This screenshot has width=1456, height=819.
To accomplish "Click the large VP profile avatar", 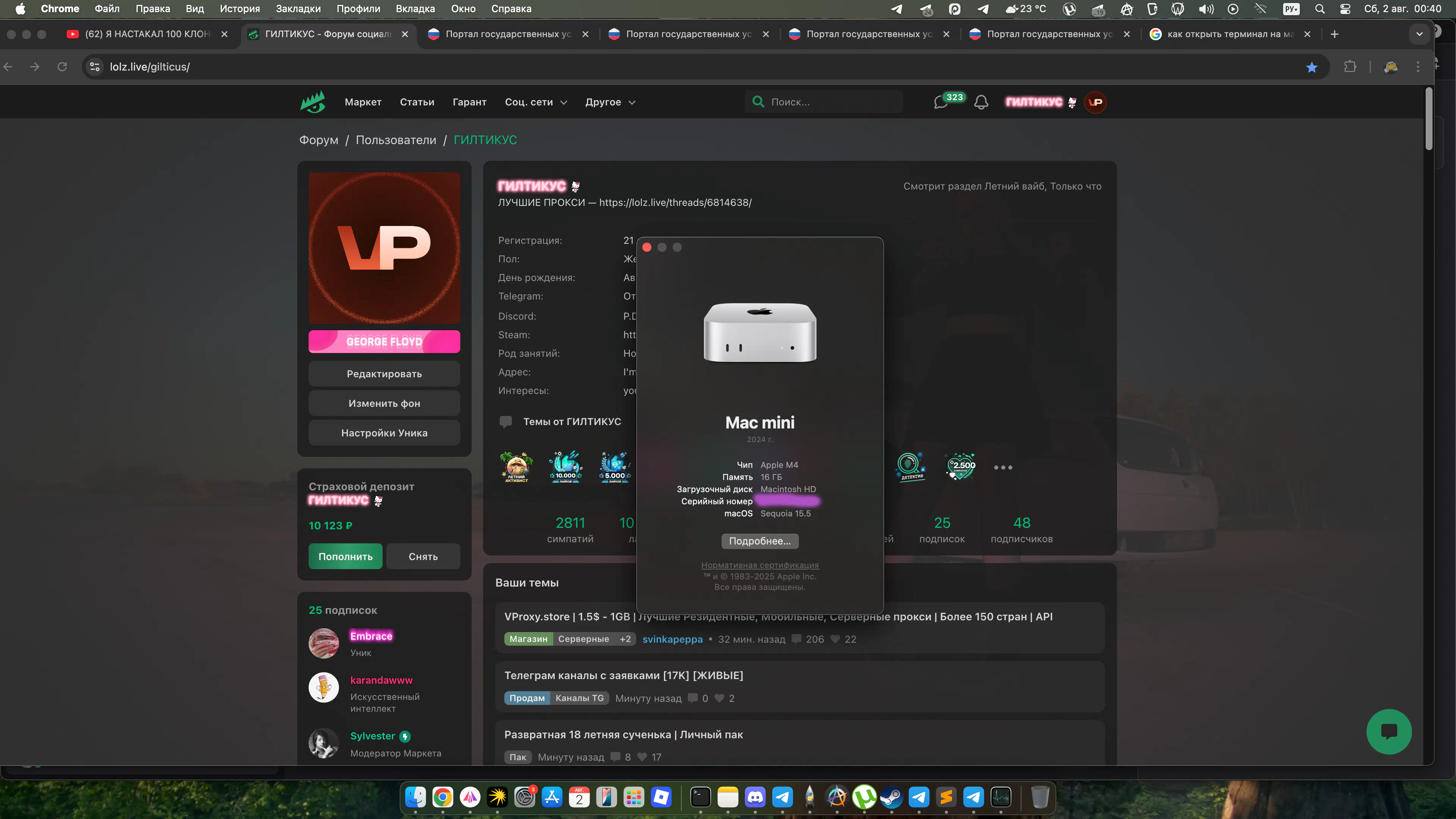I will (x=384, y=248).
